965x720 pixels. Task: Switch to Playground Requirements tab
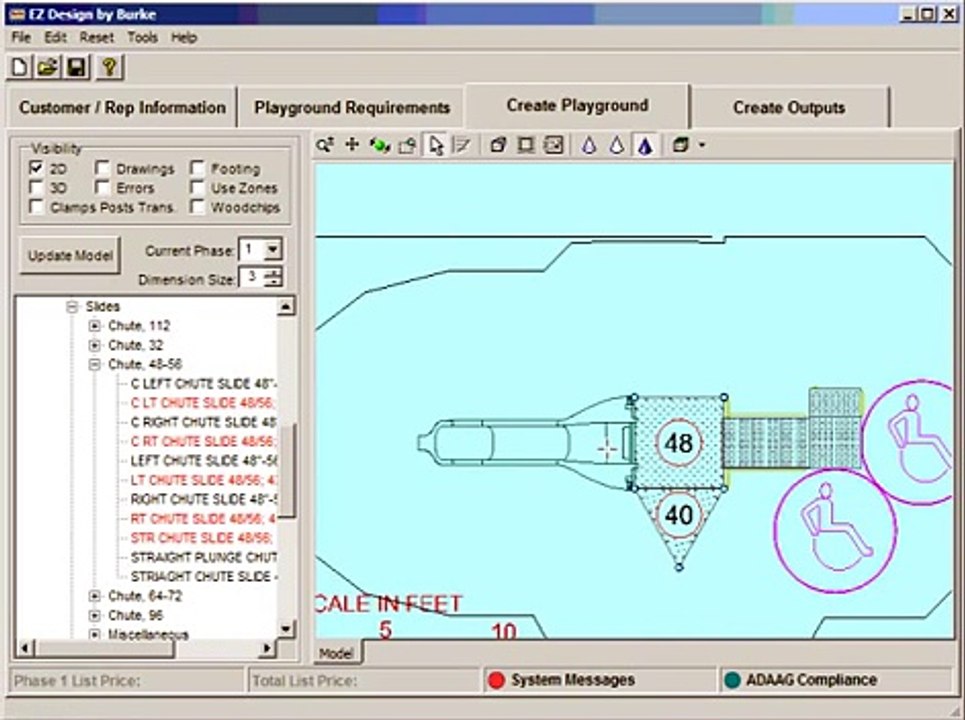pyautogui.click(x=352, y=108)
